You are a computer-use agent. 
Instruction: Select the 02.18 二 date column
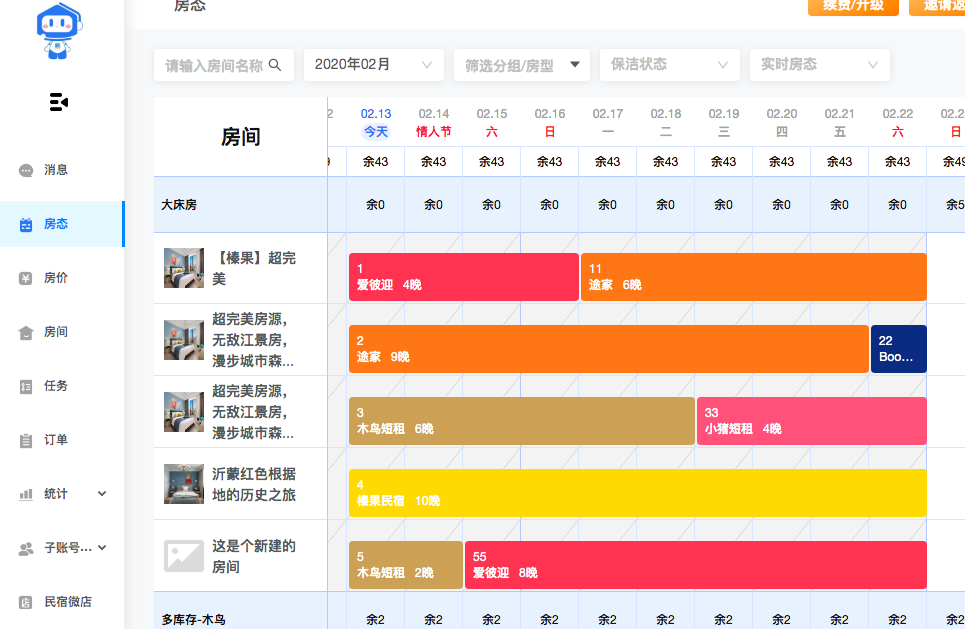pos(665,122)
